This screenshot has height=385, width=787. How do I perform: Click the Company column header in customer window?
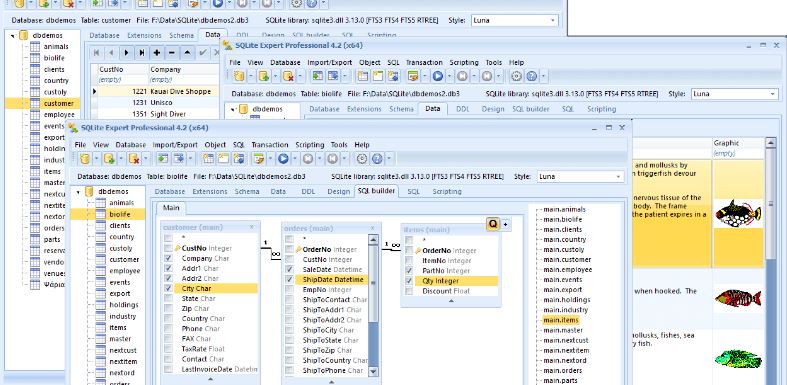point(184,69)
